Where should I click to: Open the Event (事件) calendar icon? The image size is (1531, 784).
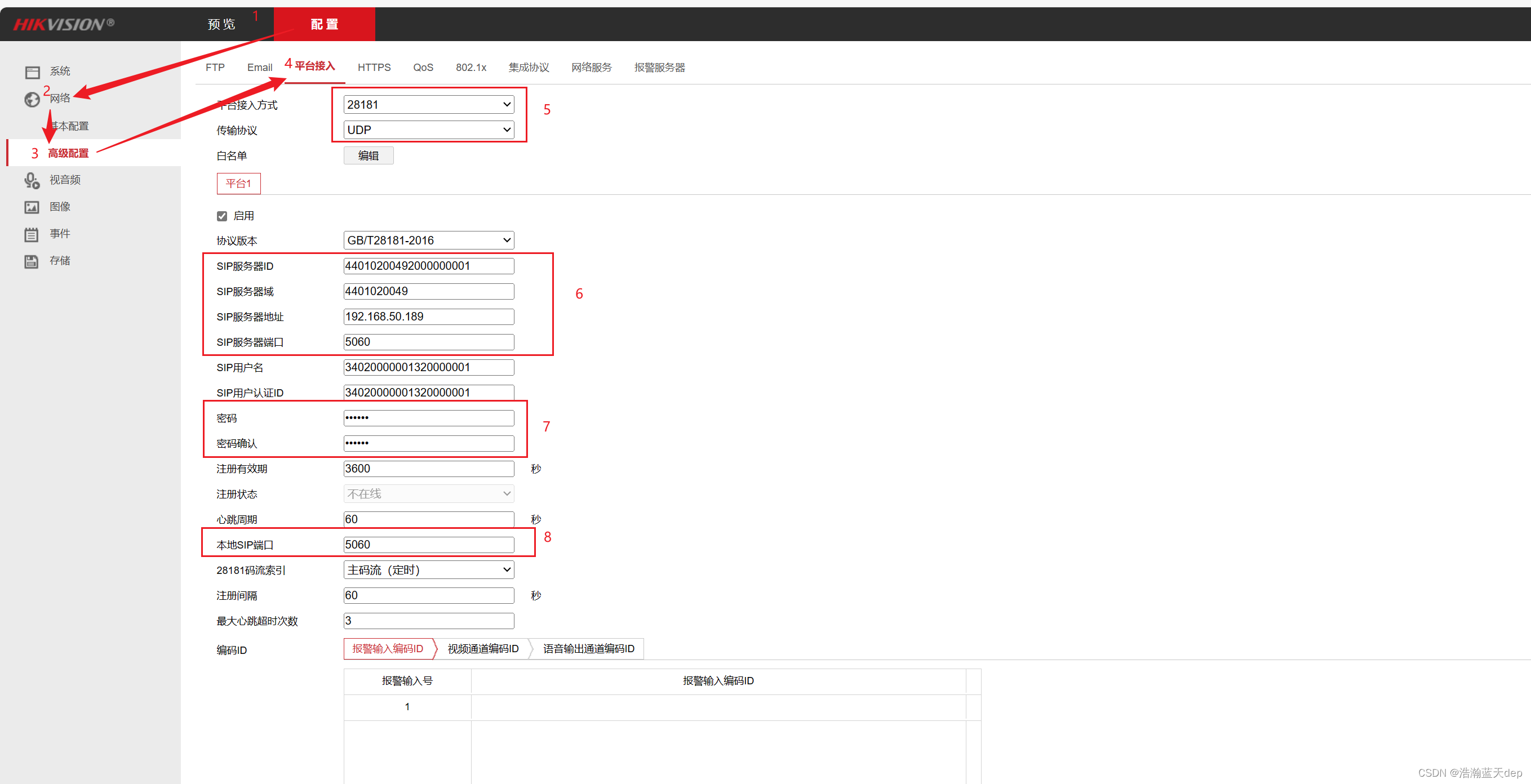[x=32, y=234]
